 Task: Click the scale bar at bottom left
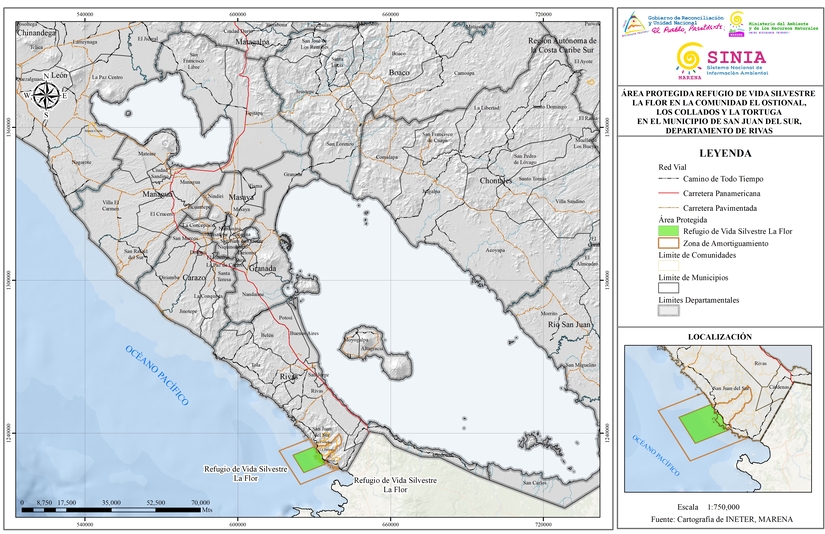point(115,510)
